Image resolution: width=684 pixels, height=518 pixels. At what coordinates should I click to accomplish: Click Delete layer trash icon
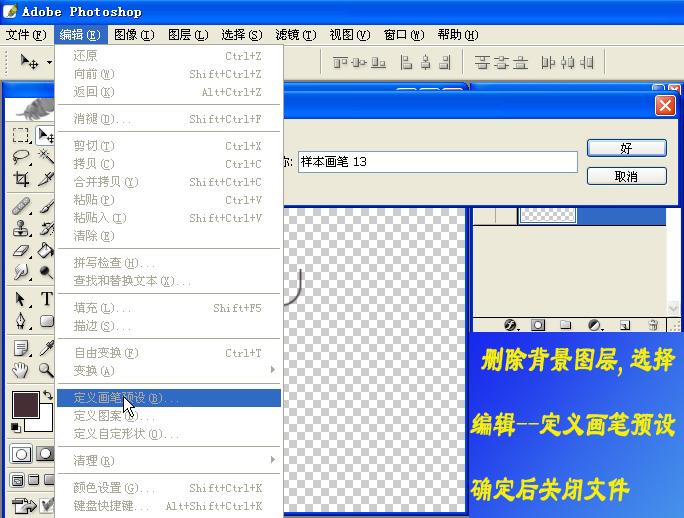coord(653,325)
